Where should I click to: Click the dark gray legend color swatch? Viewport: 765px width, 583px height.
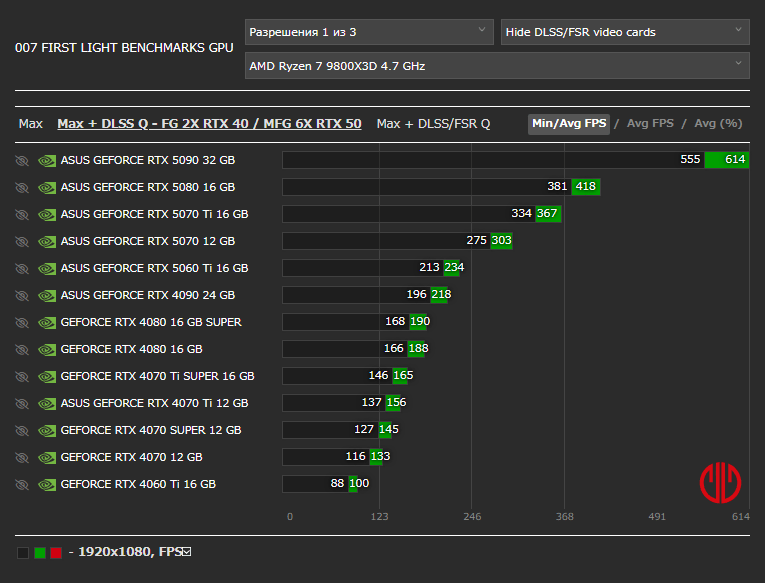point(23,553)
